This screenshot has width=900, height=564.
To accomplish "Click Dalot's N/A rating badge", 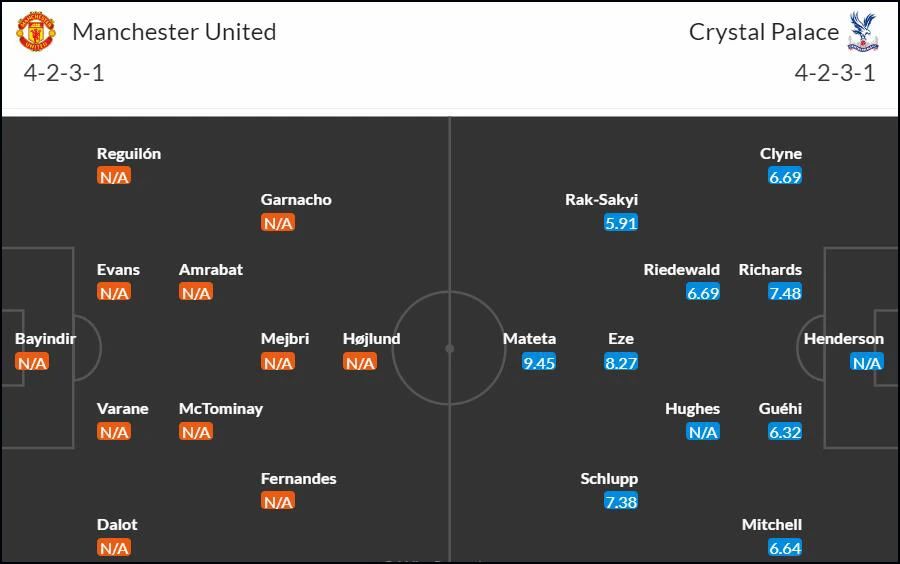I will tap(114, 548).
